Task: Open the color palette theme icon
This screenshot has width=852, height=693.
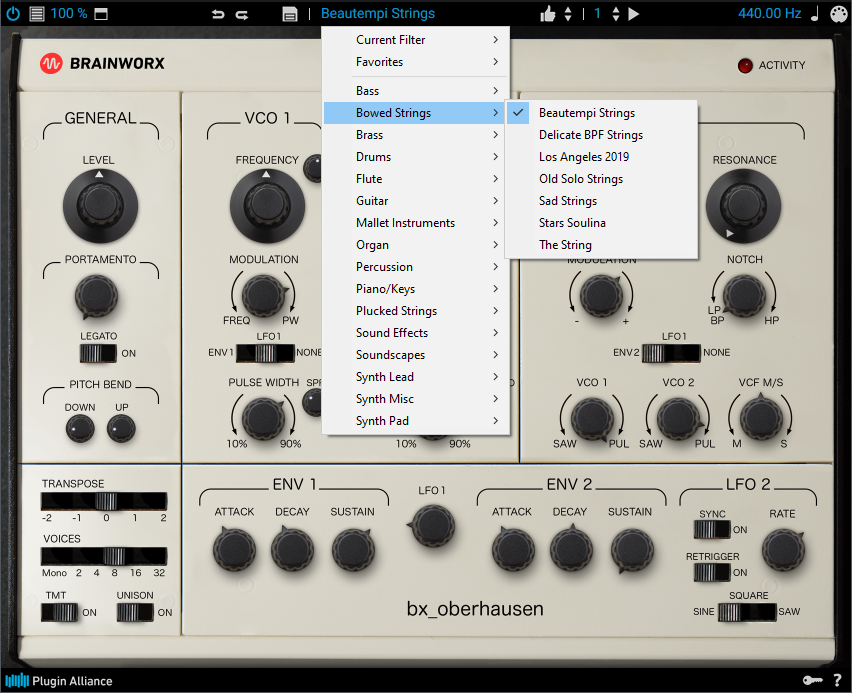Action: 838,14
